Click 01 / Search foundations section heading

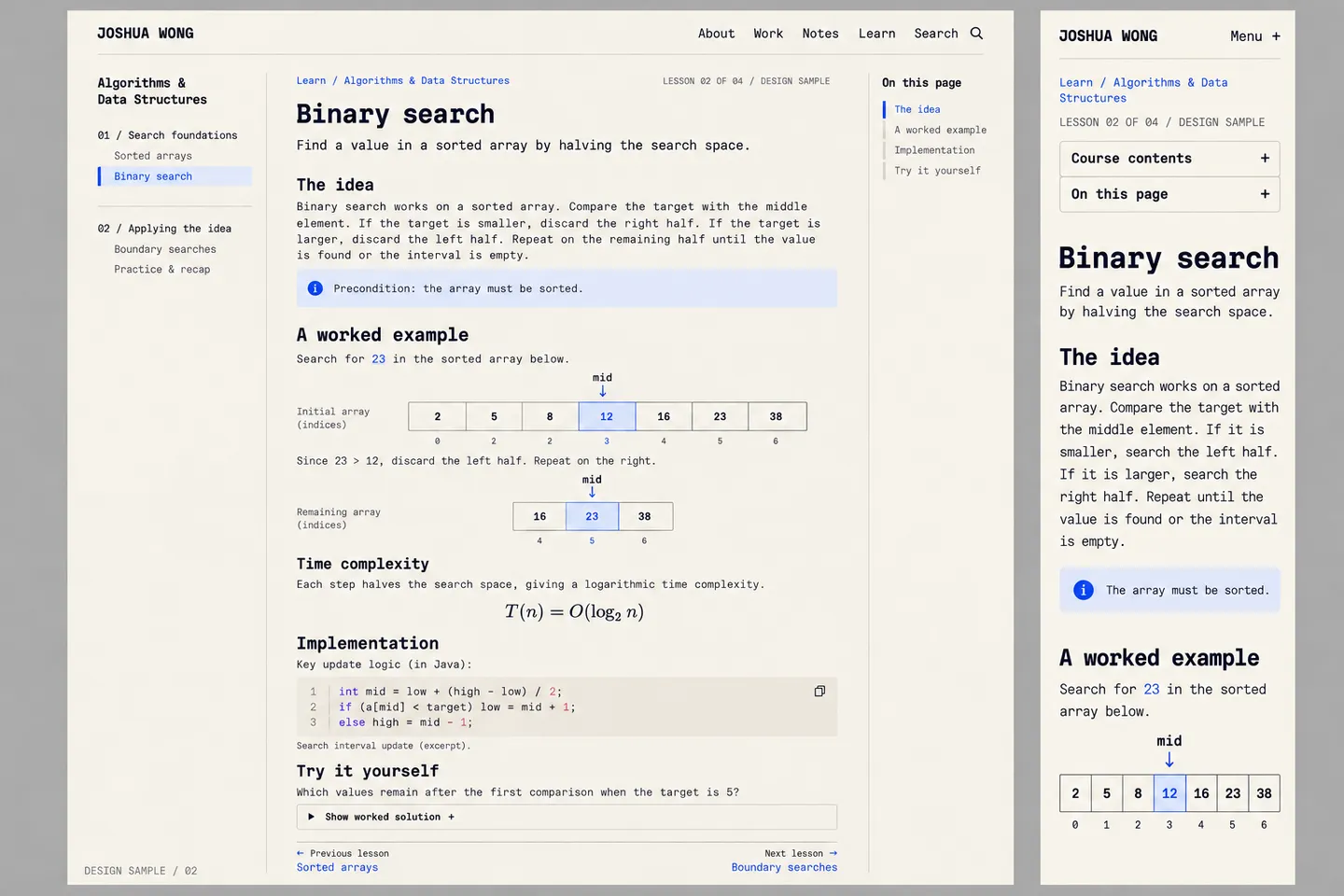coord(167,135)
